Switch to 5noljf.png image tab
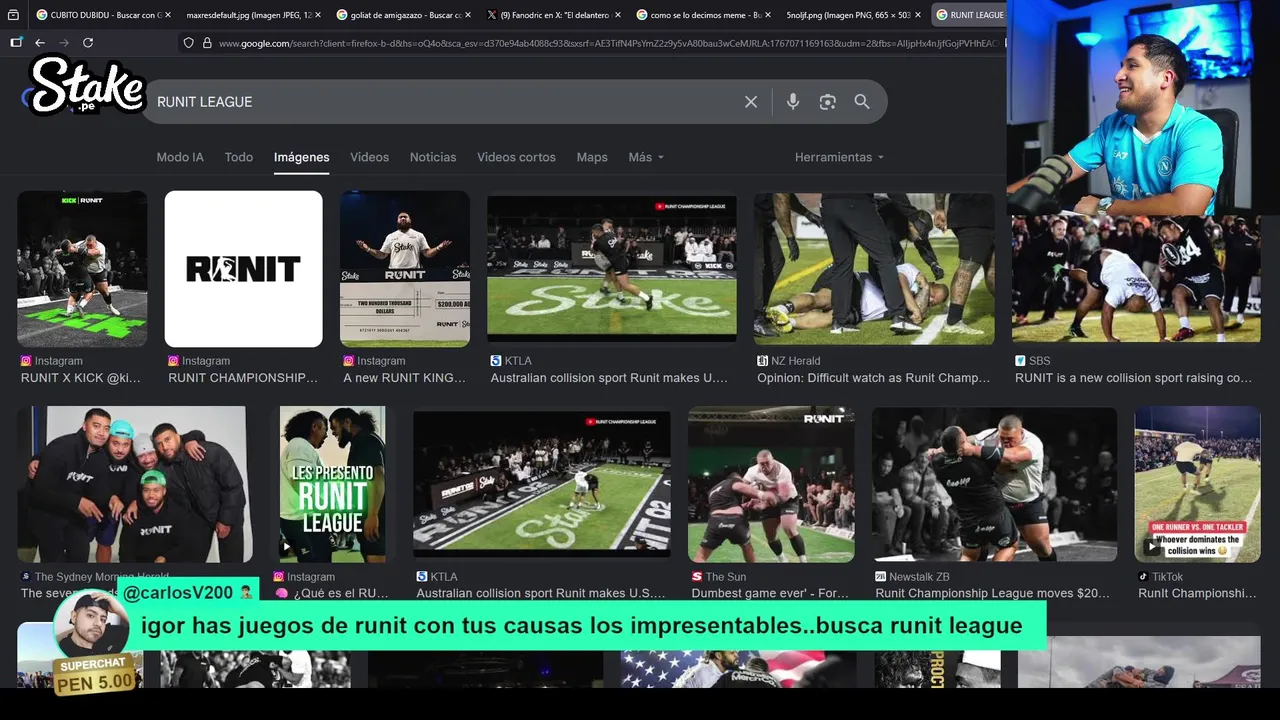The height and width of the screenshot is (720, 1280). click(x=853, y=15)
